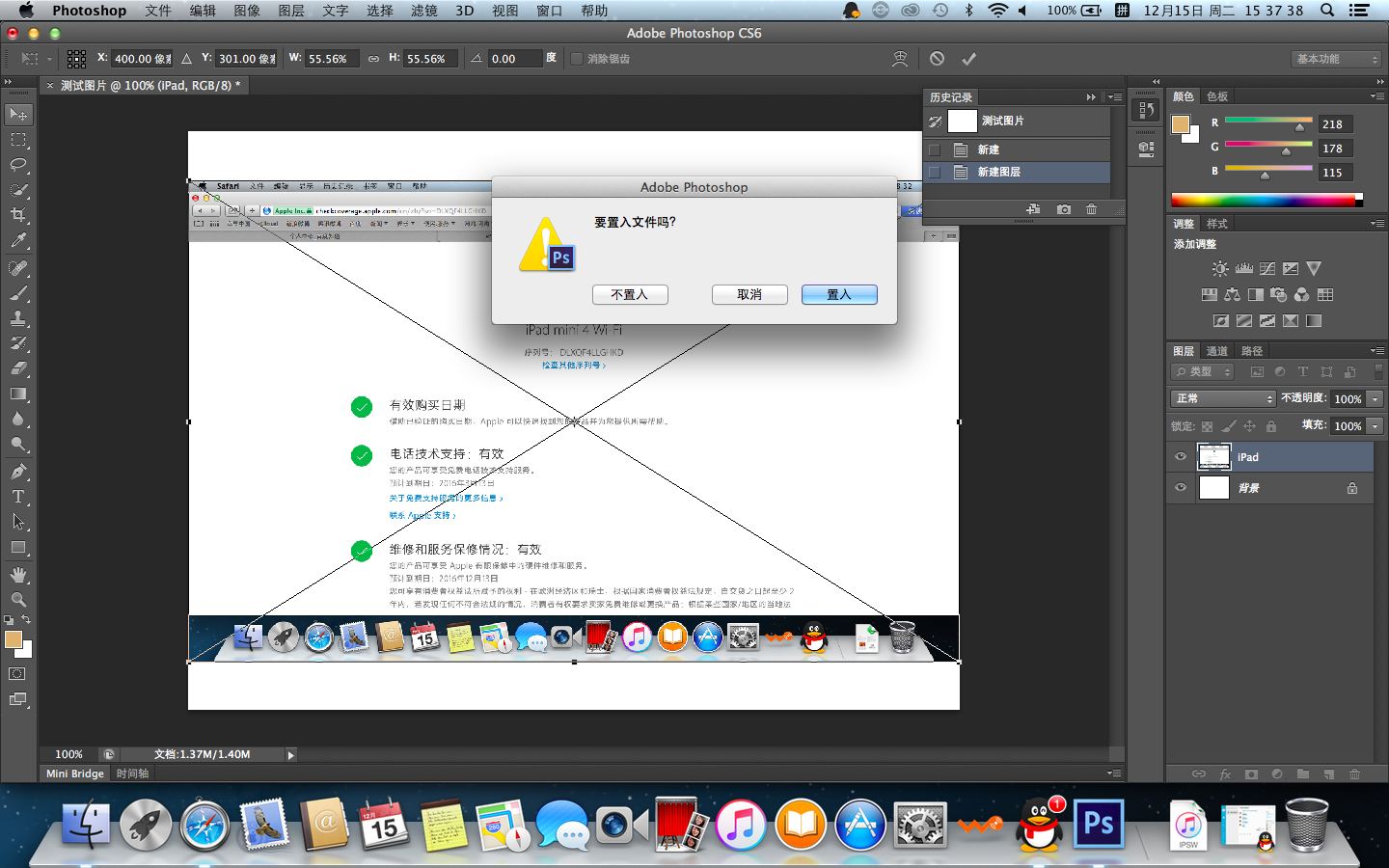Toggle the link between width and height

[x=373, y=59]
